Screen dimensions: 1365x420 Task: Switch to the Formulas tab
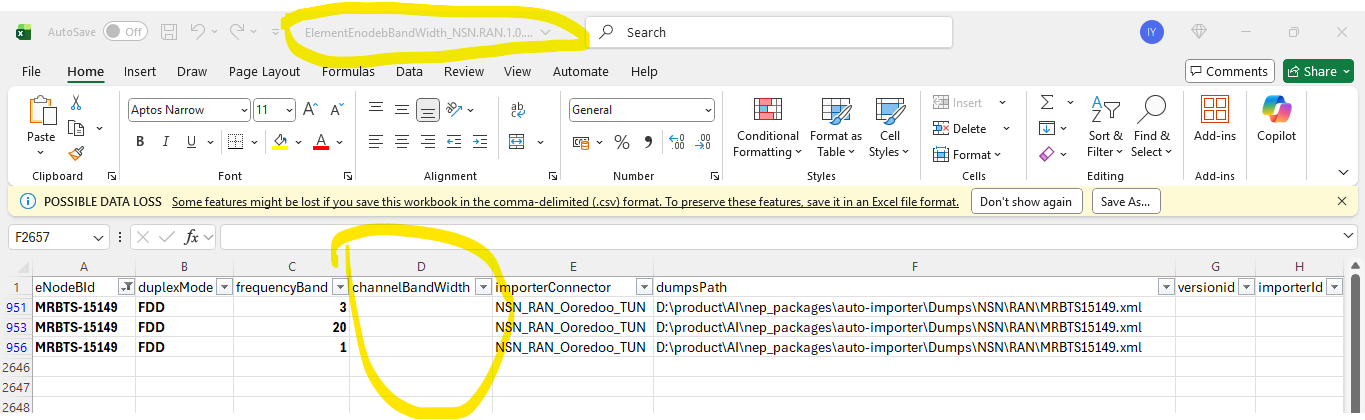pyautogui.click(x=349, y=71)
